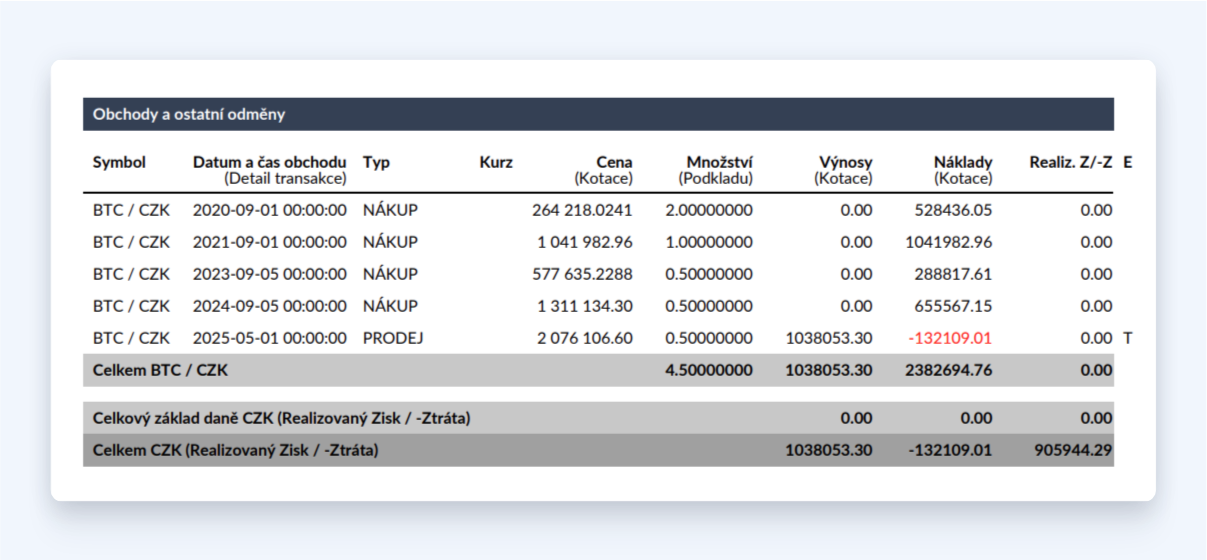The width and height of the screenshot is (1207, 560).
Task: Open the 2021-09-01 transaction detail date
Action: pos(270,242)
